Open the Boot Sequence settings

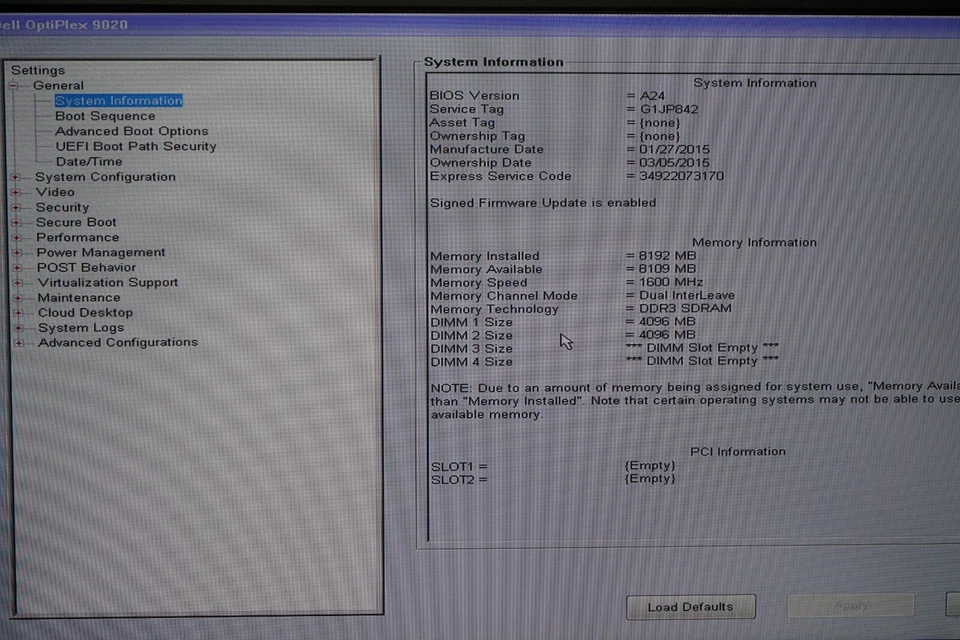[x=104, y=115]
